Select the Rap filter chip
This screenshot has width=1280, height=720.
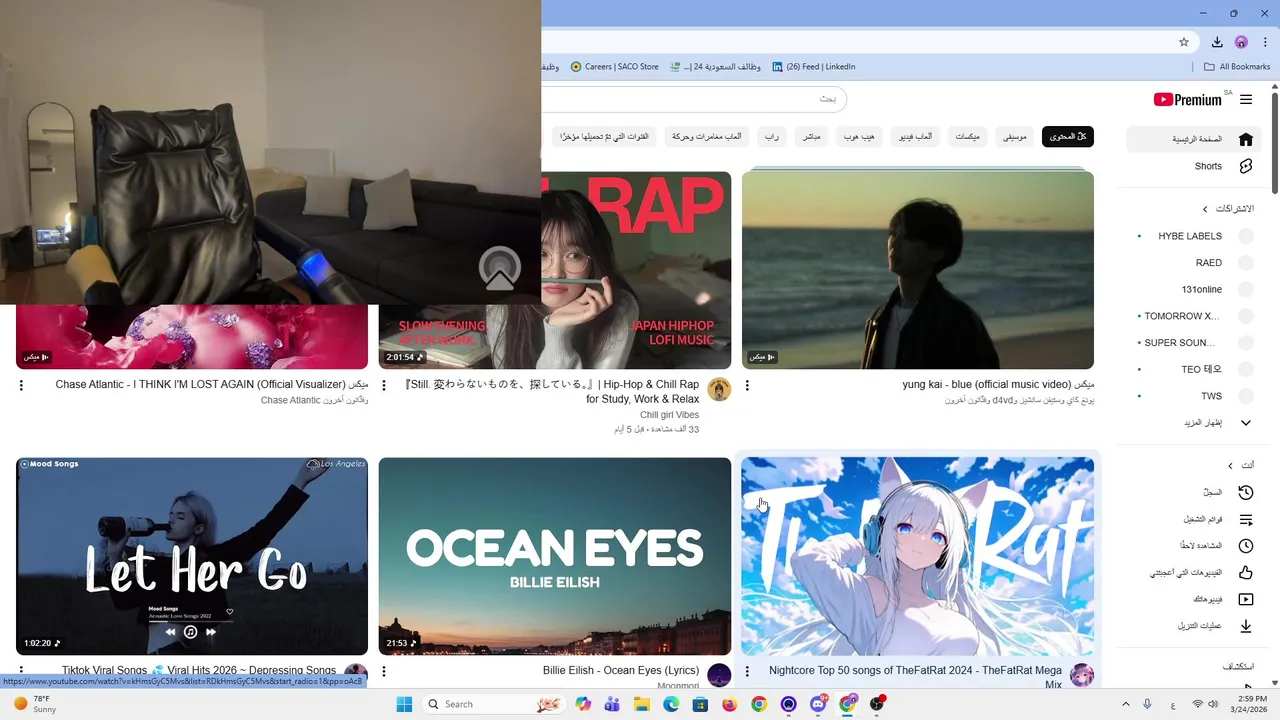point(772,136)
